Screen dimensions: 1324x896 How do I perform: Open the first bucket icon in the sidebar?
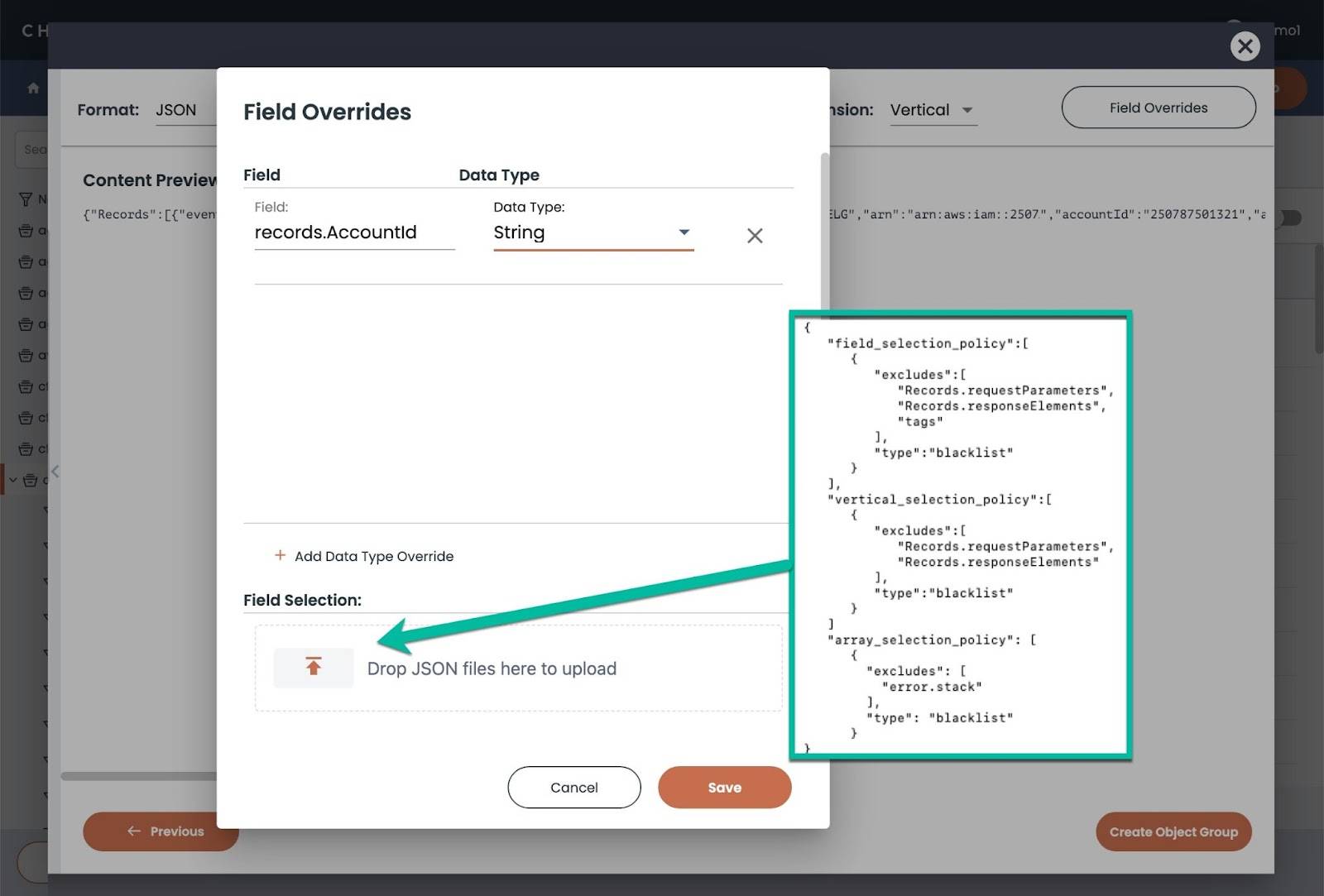click(x=26, y=230)
